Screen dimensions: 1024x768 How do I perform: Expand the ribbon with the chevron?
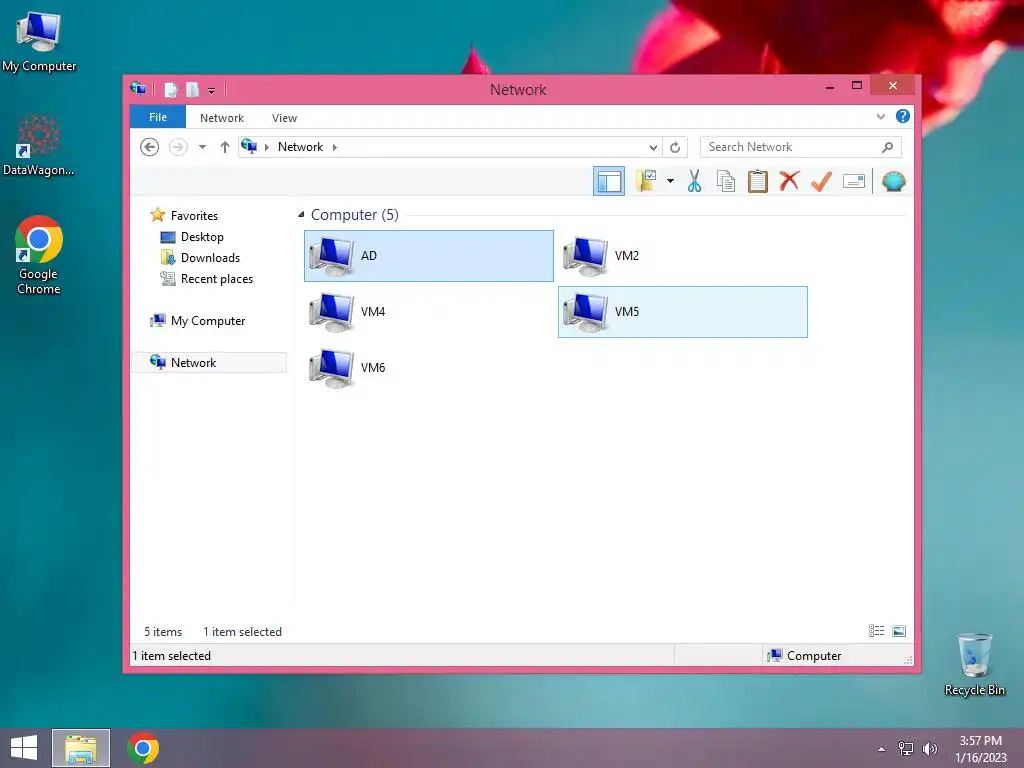tap(880, 117)
